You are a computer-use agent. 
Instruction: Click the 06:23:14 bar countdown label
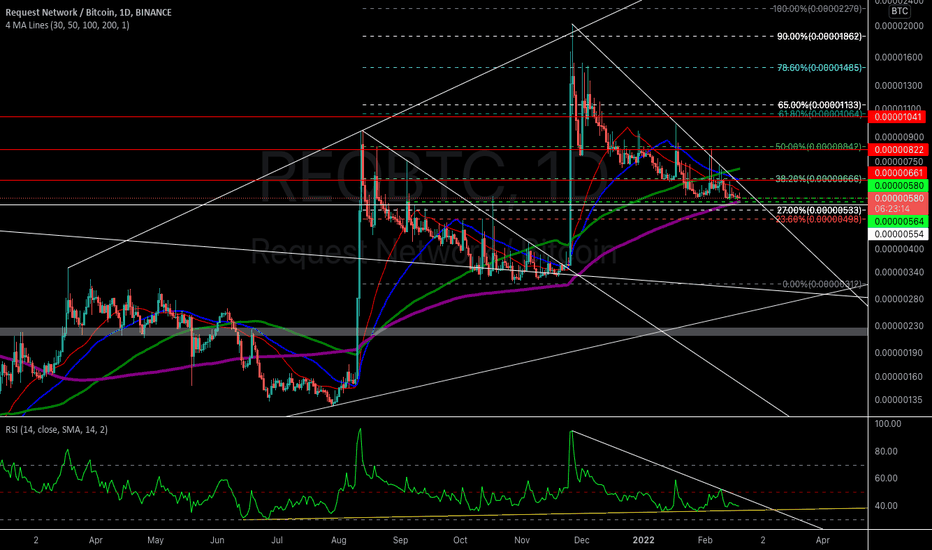click(892, 209)
